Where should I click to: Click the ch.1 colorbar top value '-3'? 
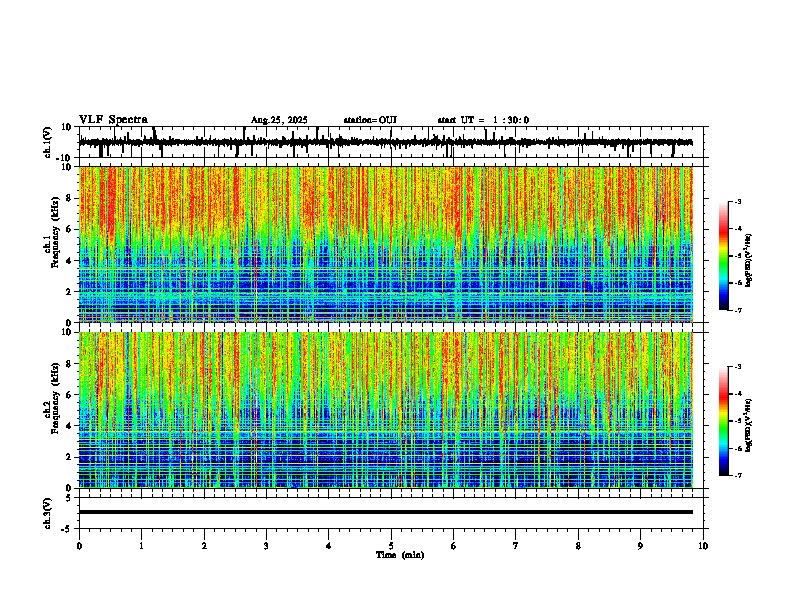[738, 202]
